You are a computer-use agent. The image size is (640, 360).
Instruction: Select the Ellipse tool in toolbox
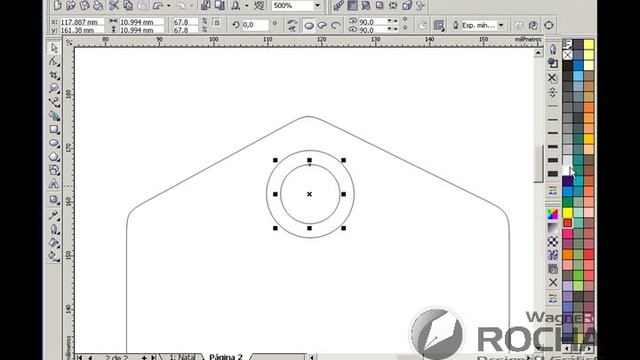click(54, 143)
